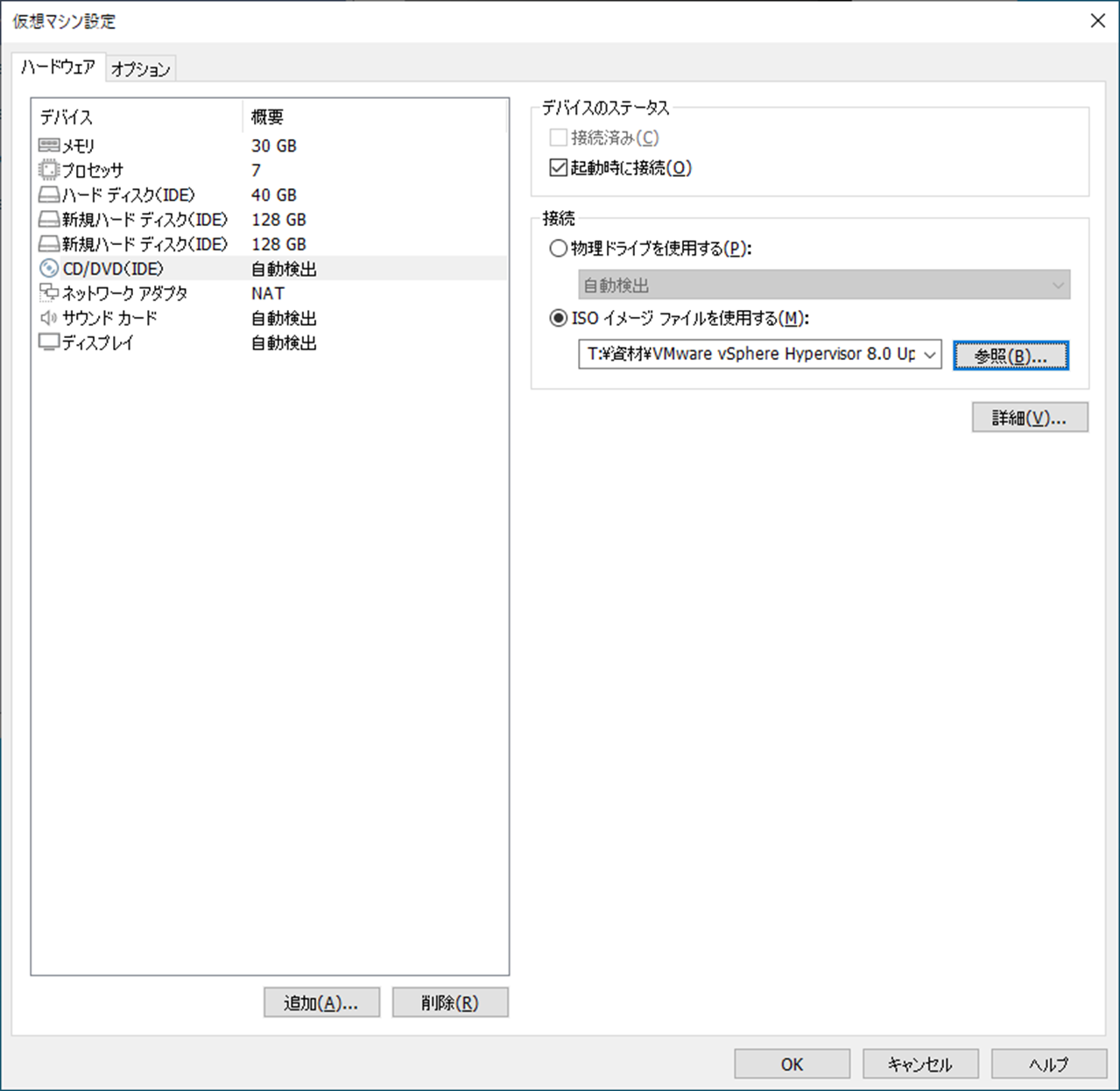Click the 30 GB memory value

[x=274, y=145]
